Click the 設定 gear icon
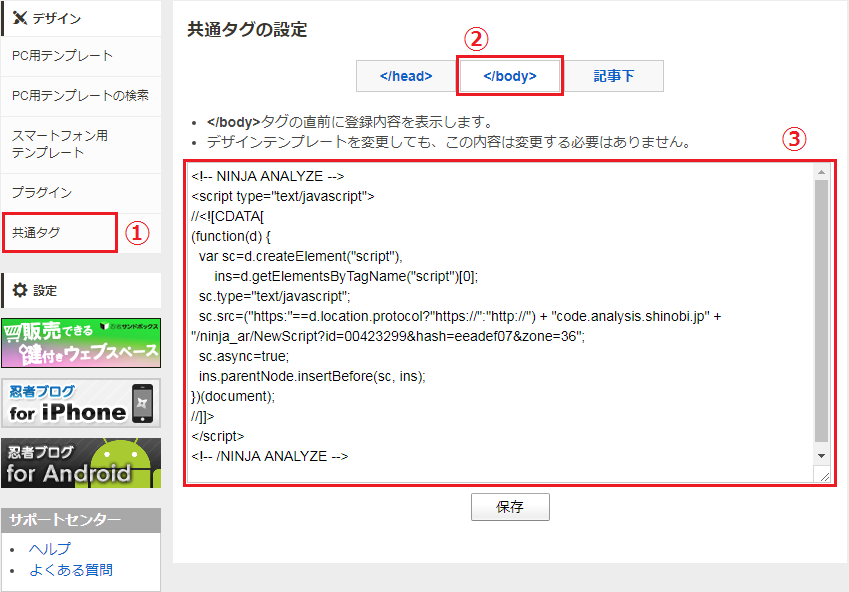849x592 pixels. 20,290
